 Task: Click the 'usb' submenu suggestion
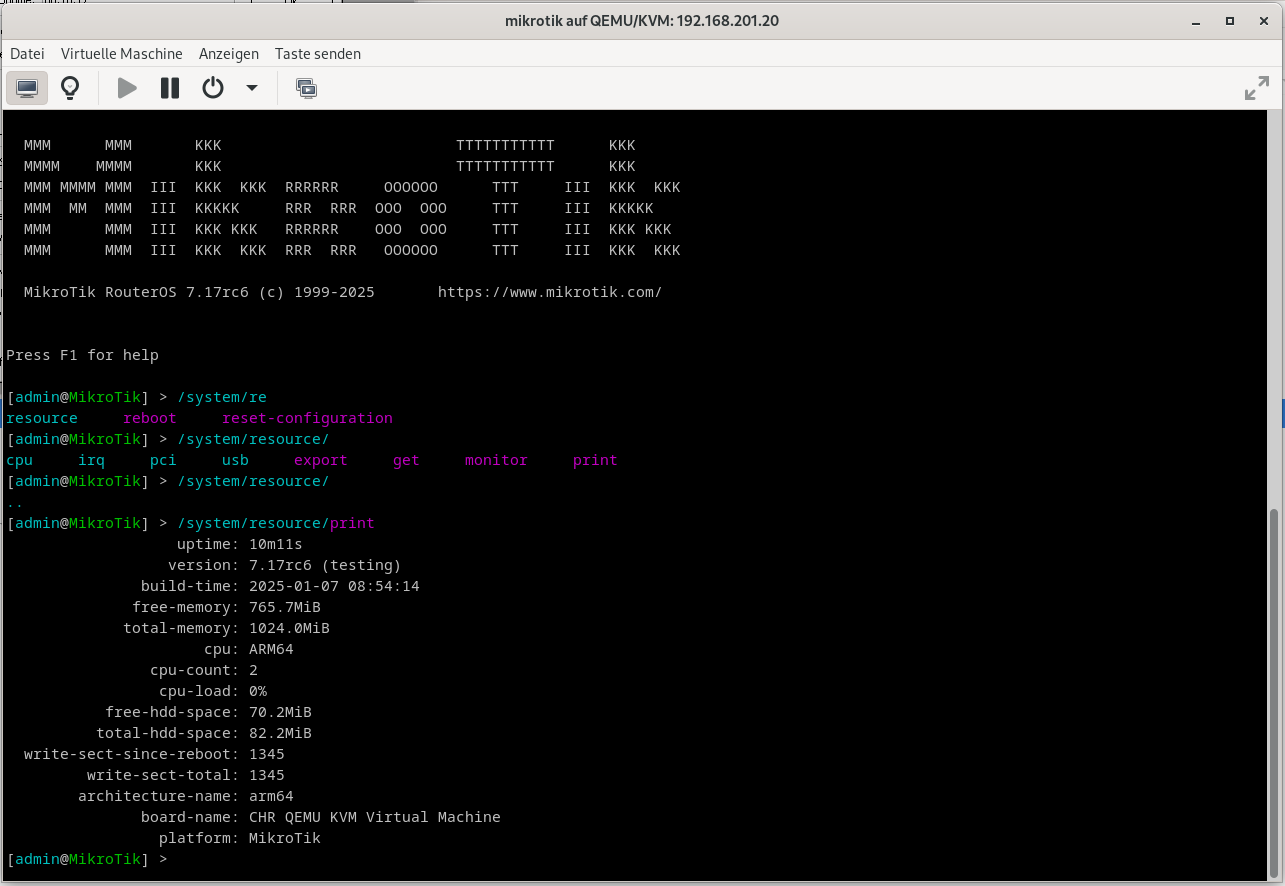(x=235, y=460)
